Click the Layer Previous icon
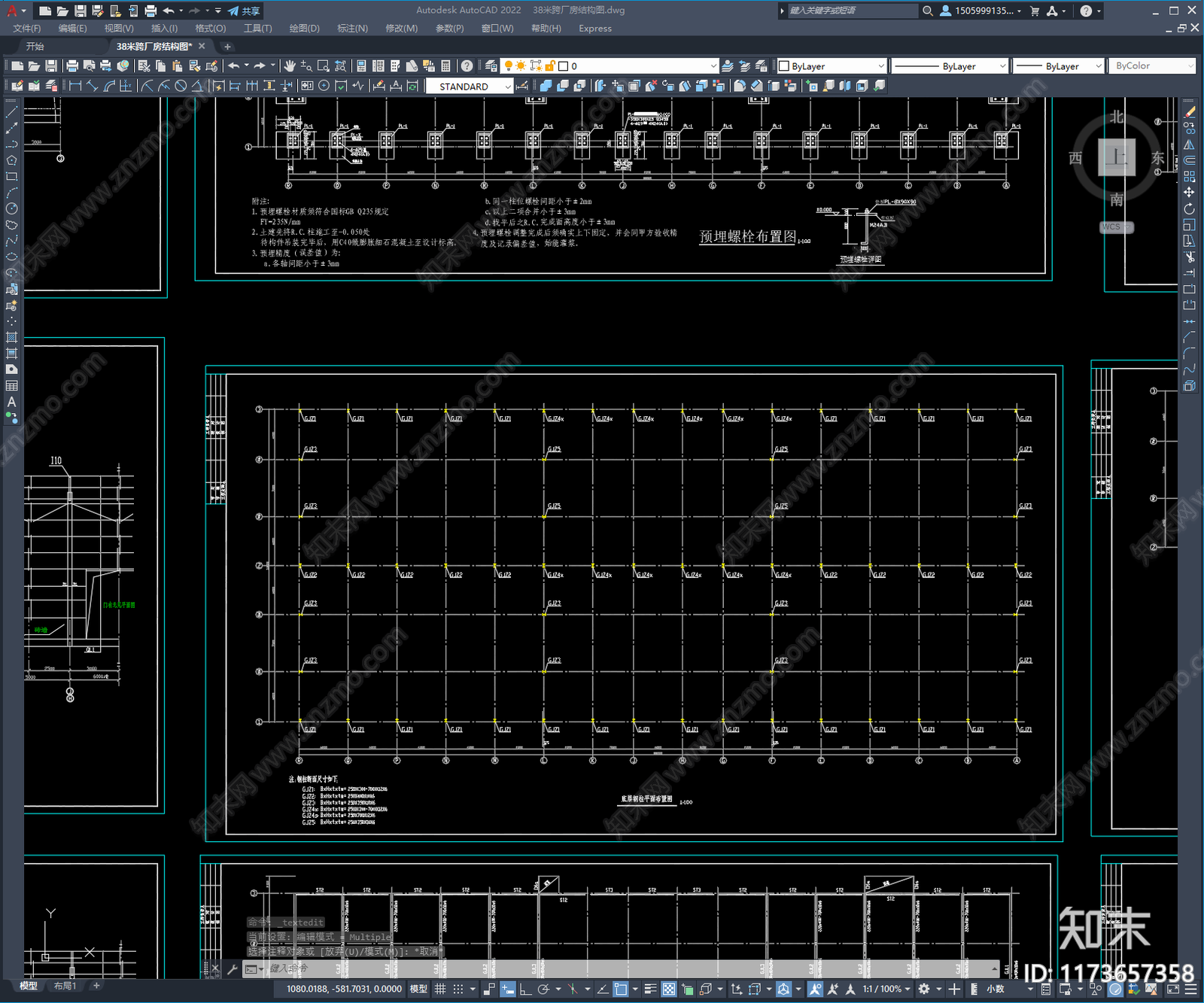Image resolution: width=1204 pixels, height=1003 pixels. pyautogui.click(x=744, y=66)
